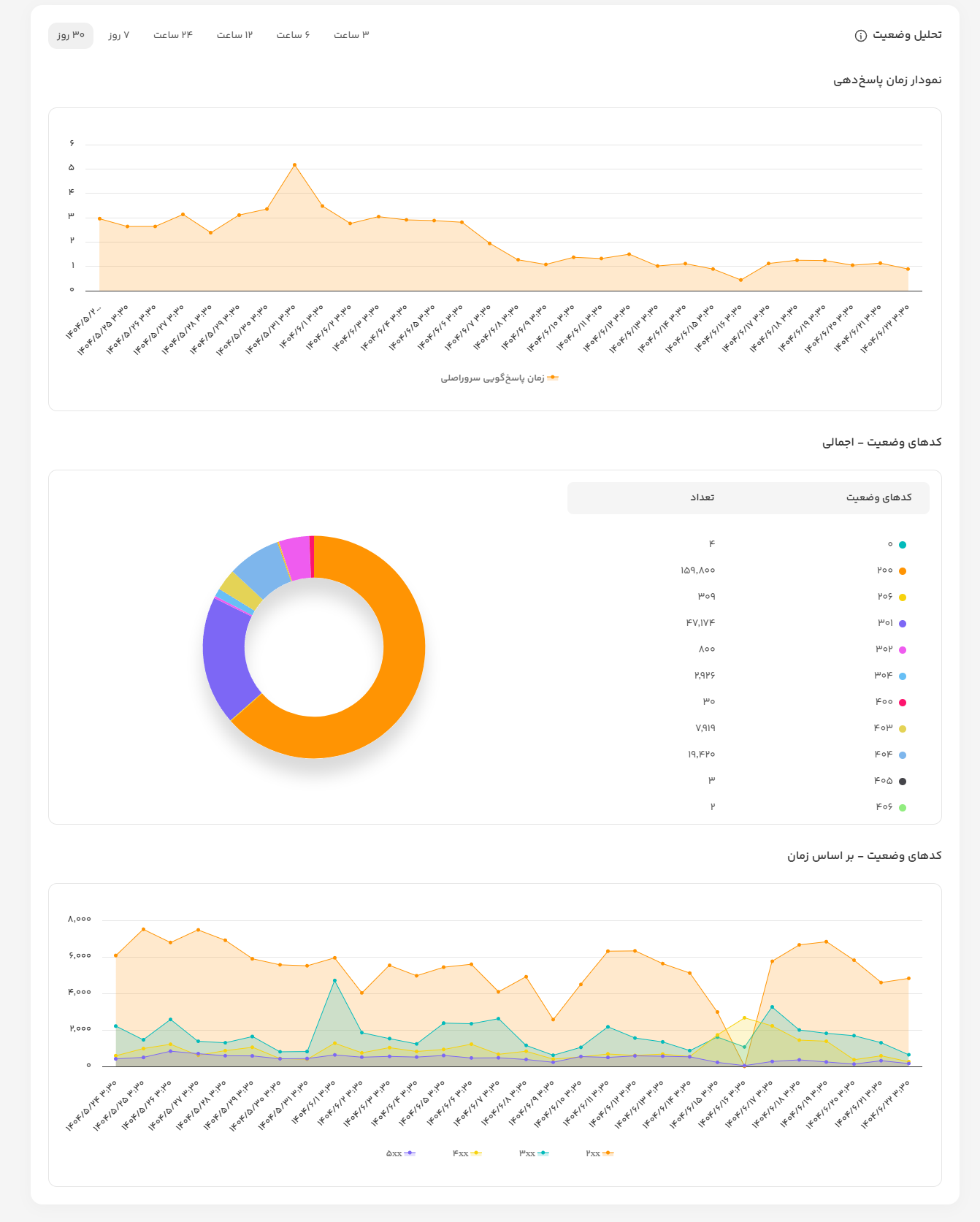Select the 12 ساعت time range
This screenshot has height=1222, width=980.
234,36
